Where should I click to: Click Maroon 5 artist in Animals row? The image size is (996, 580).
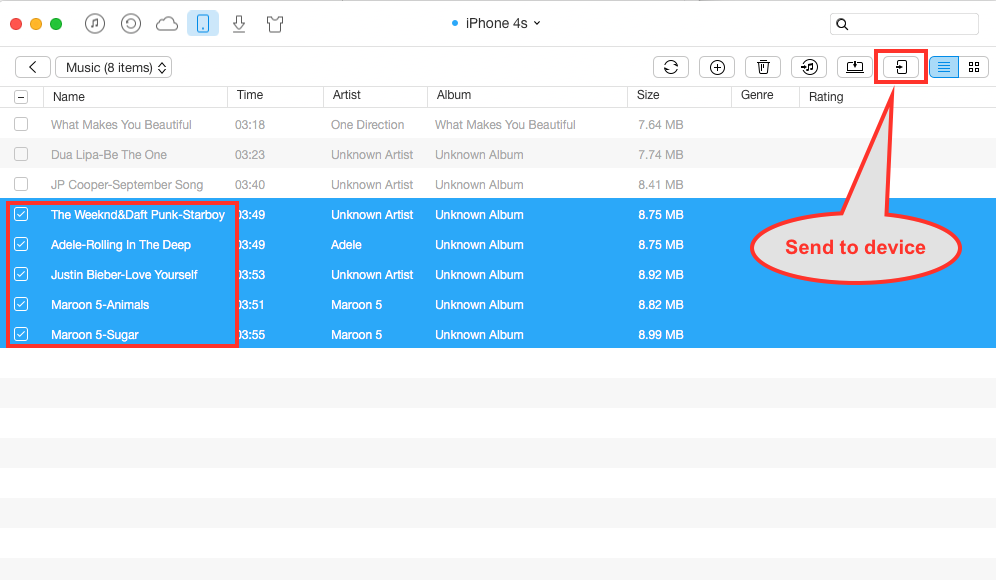coord(356,304)
